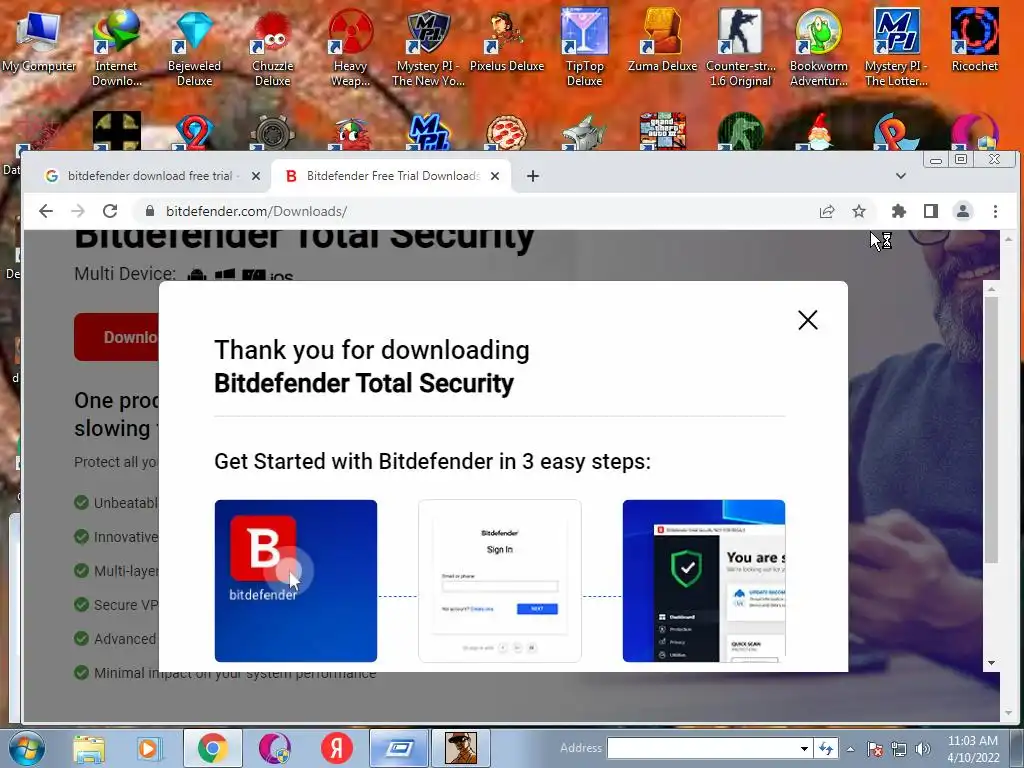Click taskbar Address input field
Viewport: 1024px width, 768px height.
point(703,748)
